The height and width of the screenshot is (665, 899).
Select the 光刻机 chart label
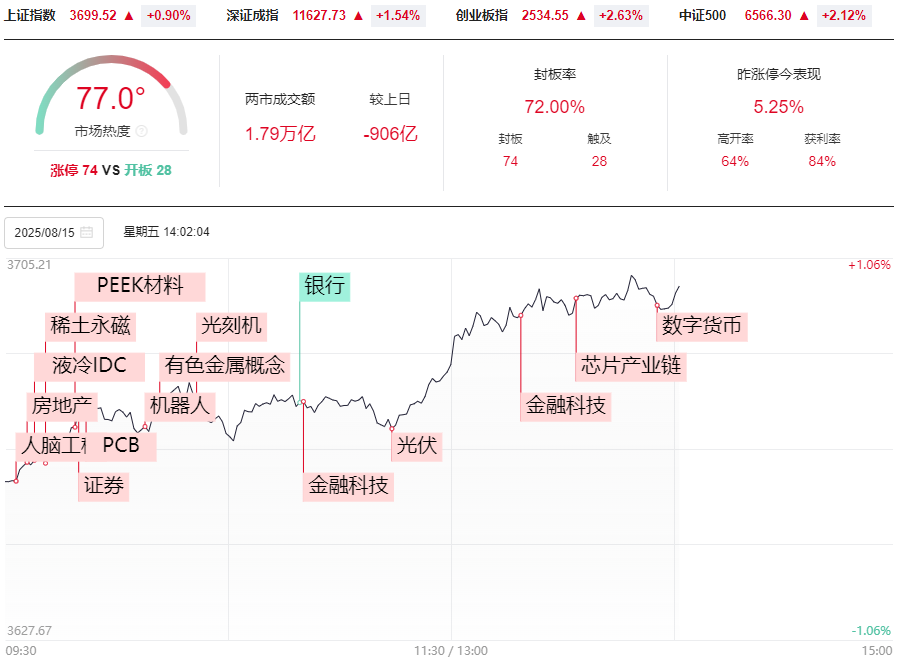[231, 326]
